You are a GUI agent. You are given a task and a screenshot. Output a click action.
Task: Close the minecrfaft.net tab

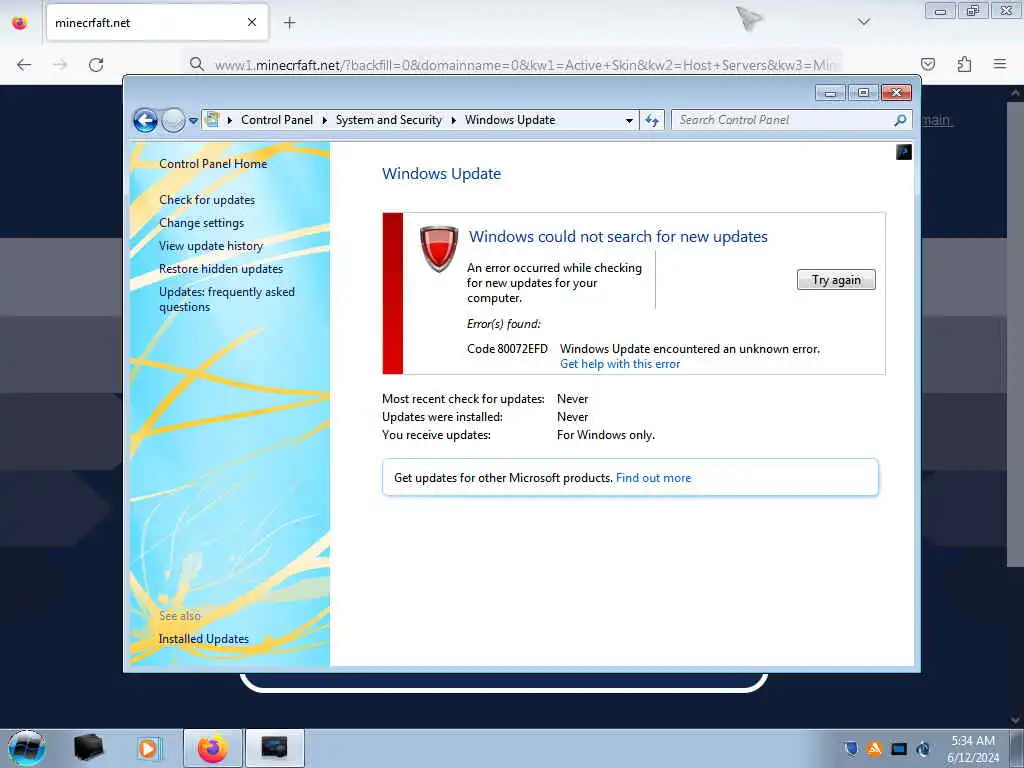(x=252, y=22)
